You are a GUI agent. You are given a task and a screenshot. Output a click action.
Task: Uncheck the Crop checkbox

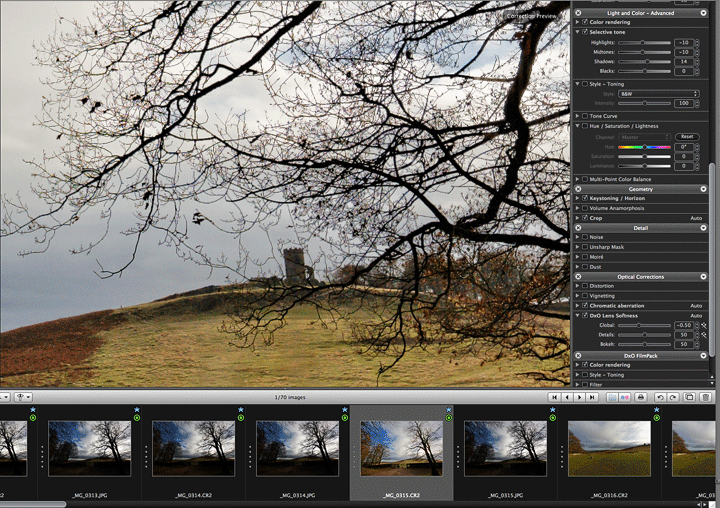click(x=585, y=218)
